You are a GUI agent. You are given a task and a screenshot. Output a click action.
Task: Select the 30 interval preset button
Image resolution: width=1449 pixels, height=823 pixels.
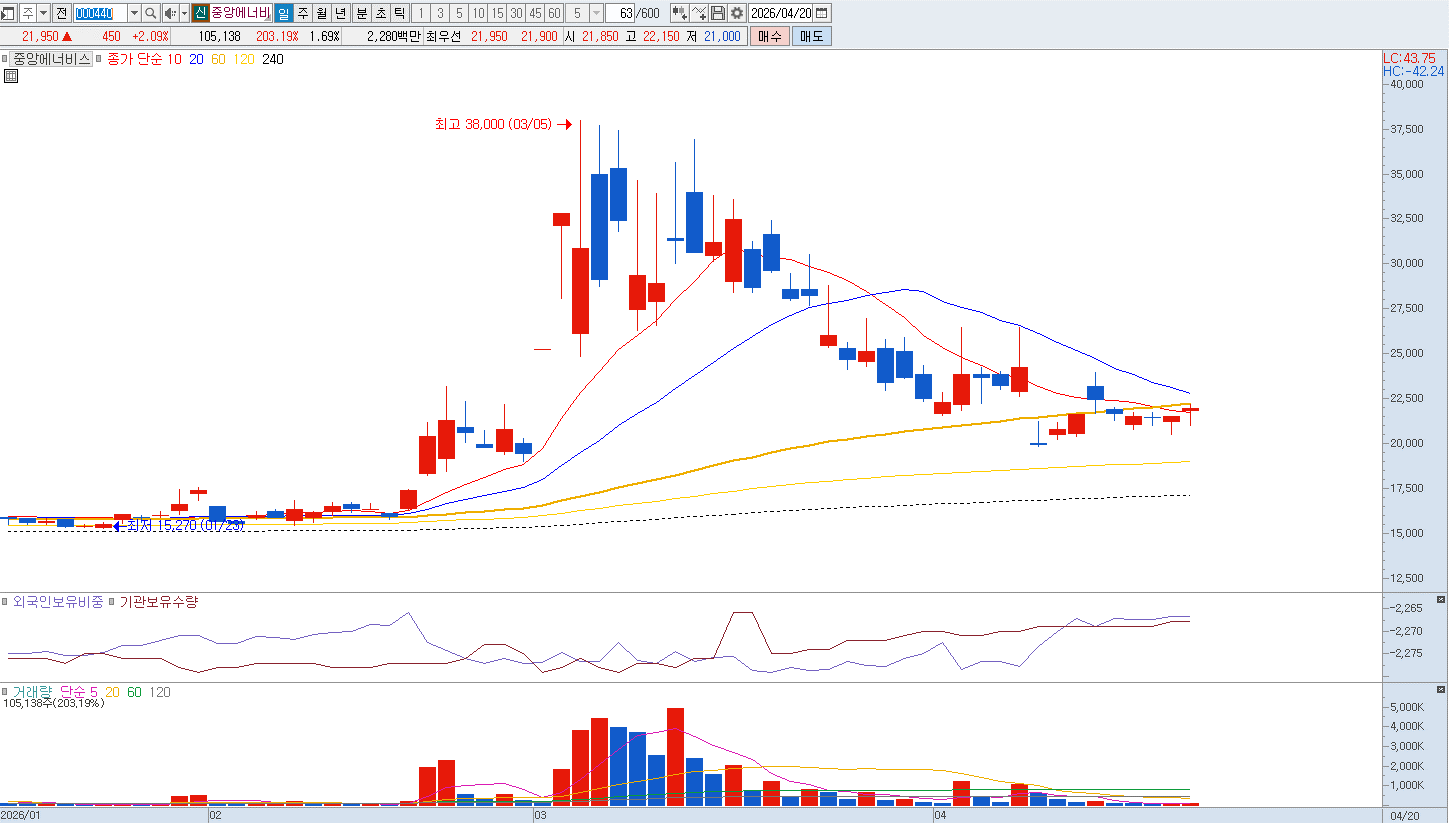pyautogui.click(x=516, y=13)
